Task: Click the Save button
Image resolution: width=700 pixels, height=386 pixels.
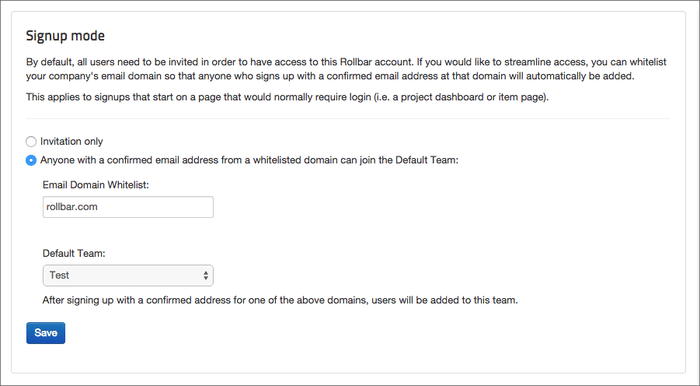Action: 46,333
